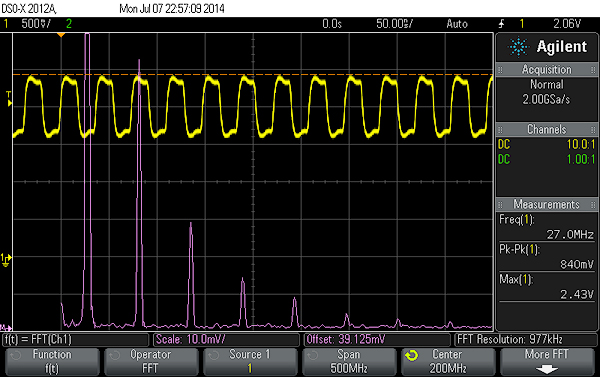
Task: Click the trigger level T indicator
Action: click(9, 98)
